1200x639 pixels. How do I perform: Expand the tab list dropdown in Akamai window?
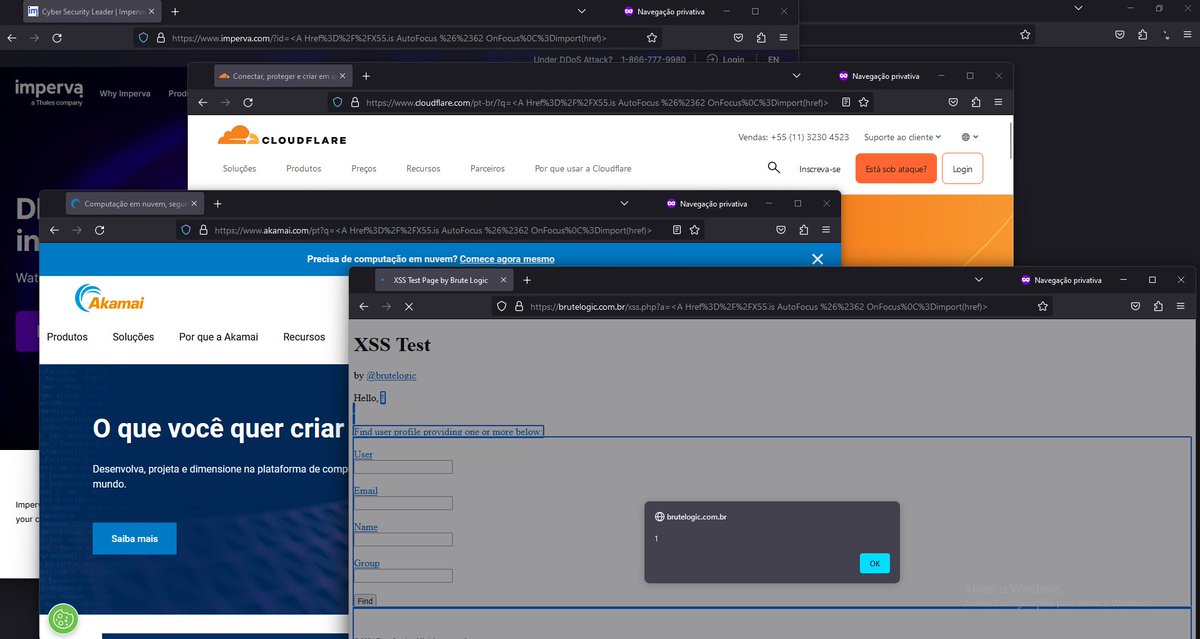coord(624,203)
